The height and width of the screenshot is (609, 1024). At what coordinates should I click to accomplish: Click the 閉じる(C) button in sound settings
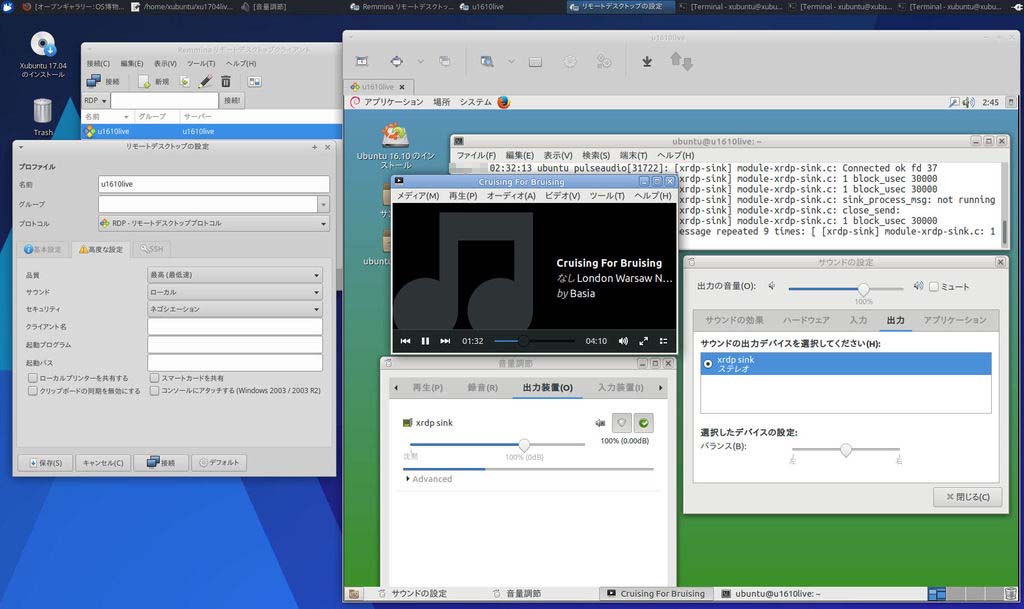pyautogui.click(x=968, y=497)
